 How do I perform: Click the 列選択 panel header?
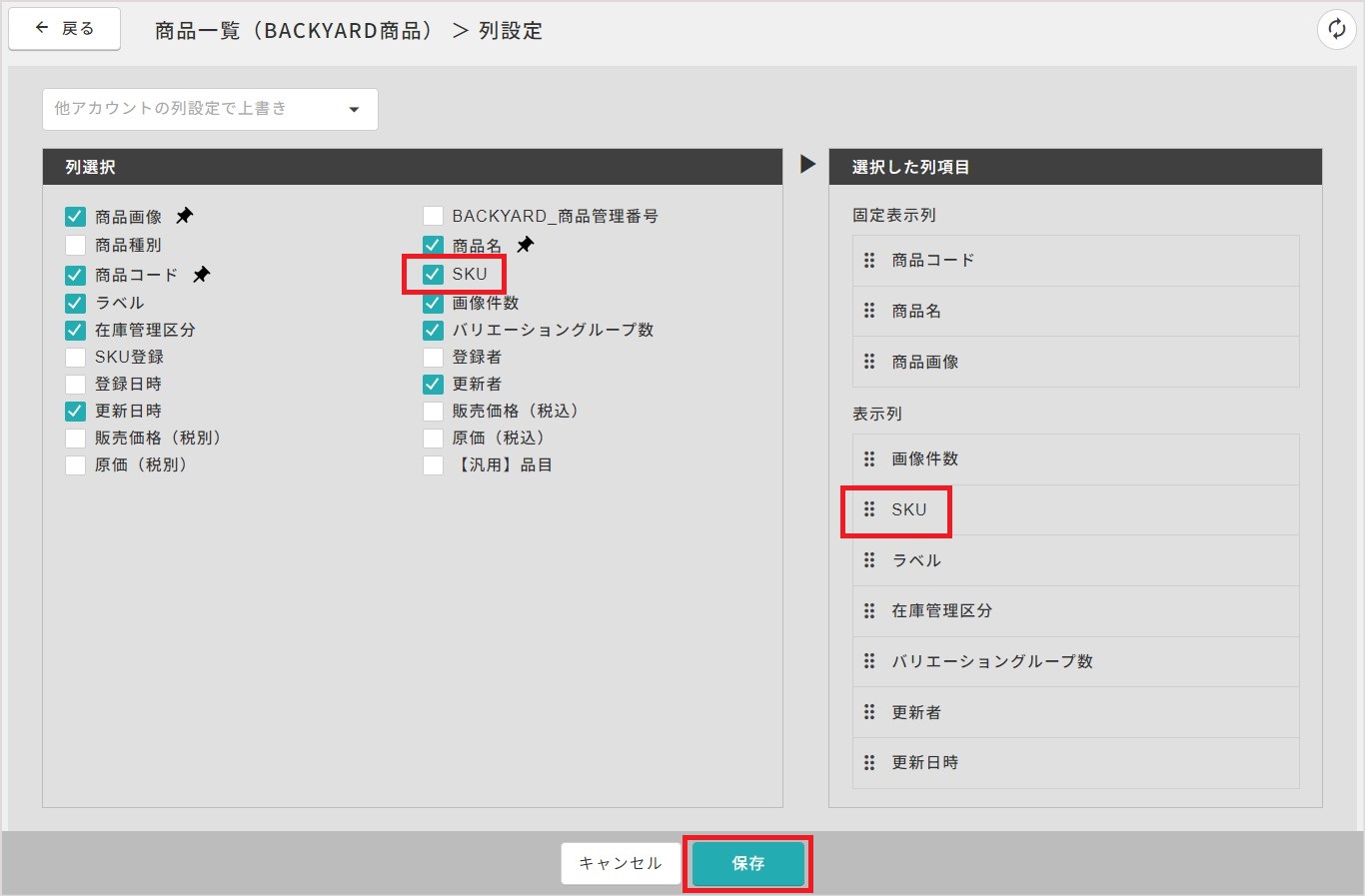[x=412, y=167]
